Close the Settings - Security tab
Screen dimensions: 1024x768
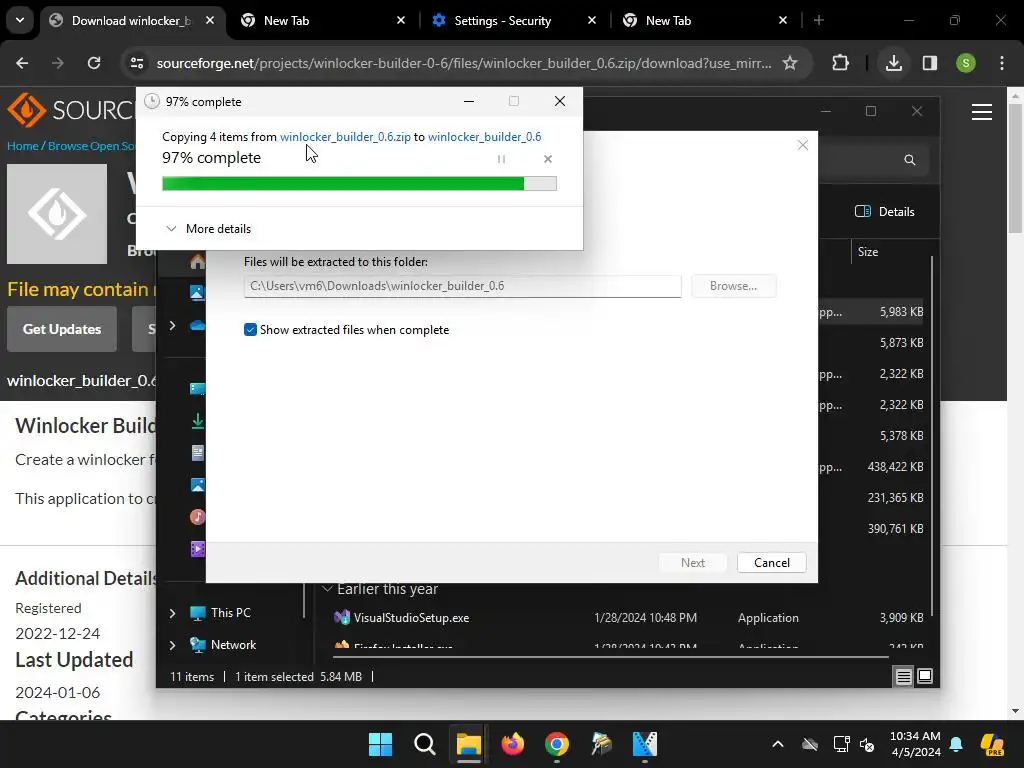click(x=592, y=20)
